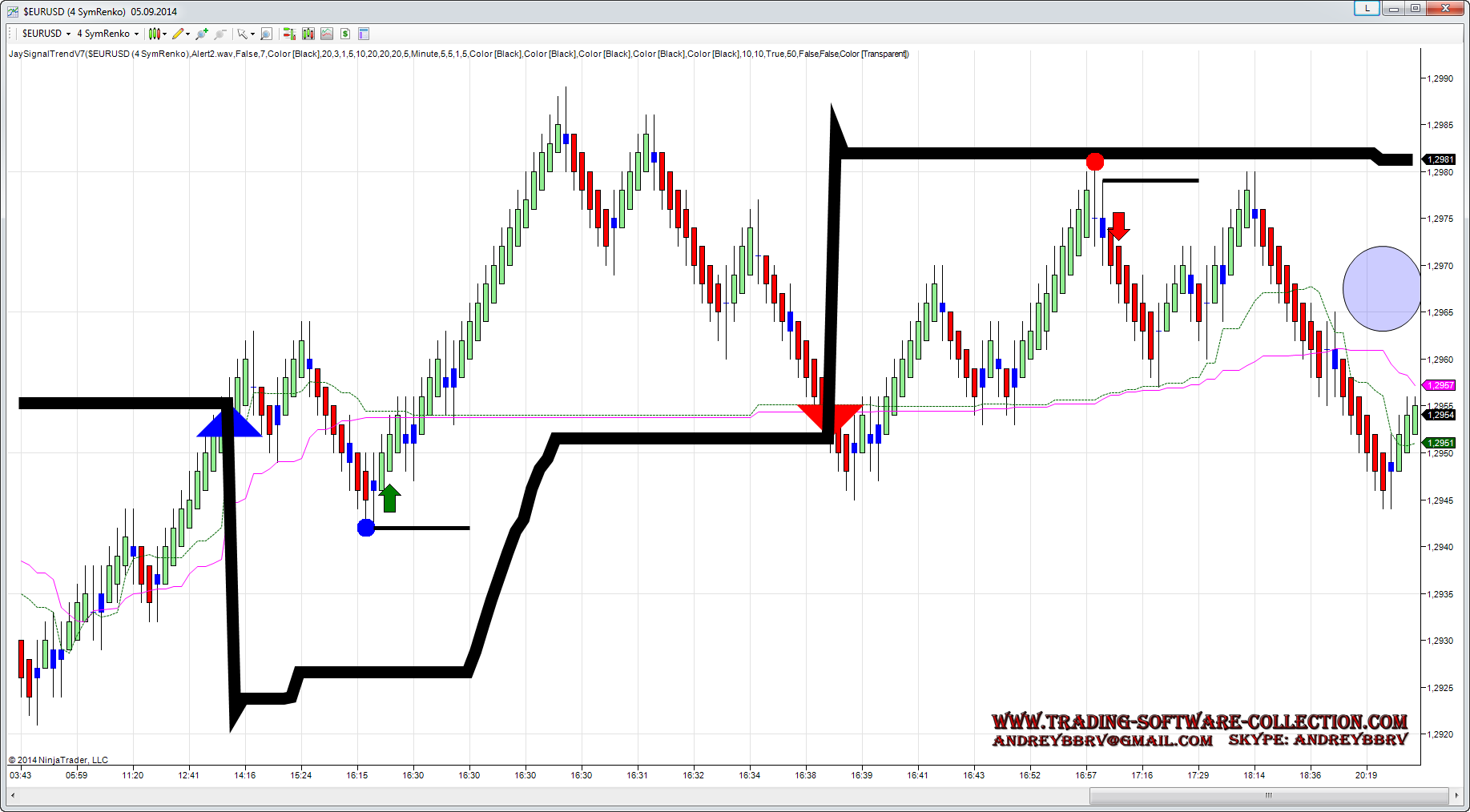The image size is (1470, 812).
Task: Click the horizontal scrollbar thumb
Action: pyautogui.click(x=1268, y=795)
